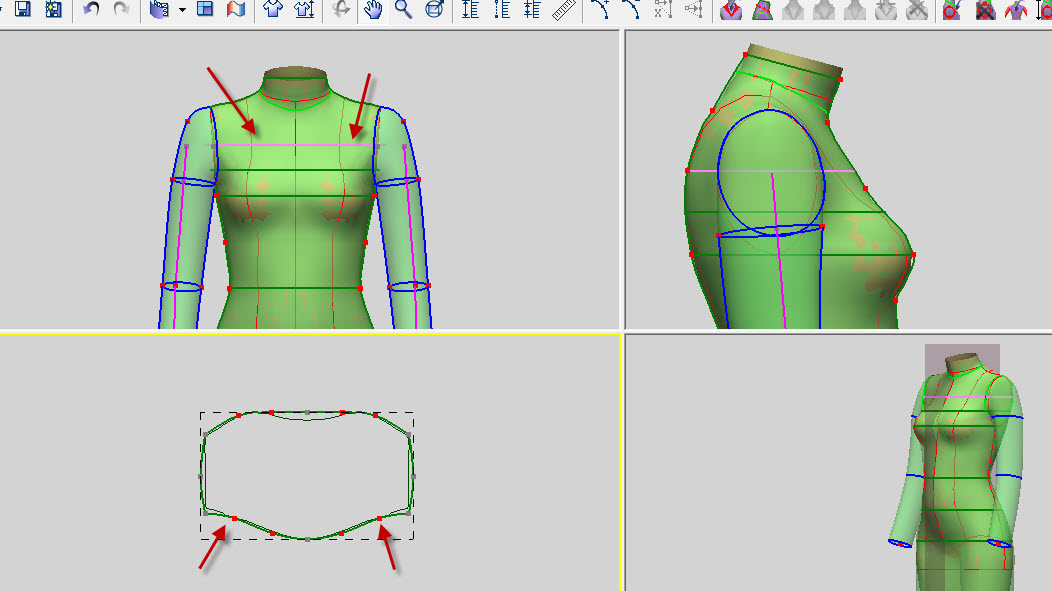Select the diagonal ruler tool
The width and height of the screenshot is (1052, 591).
pyautogui.click(x=564, y=9)
